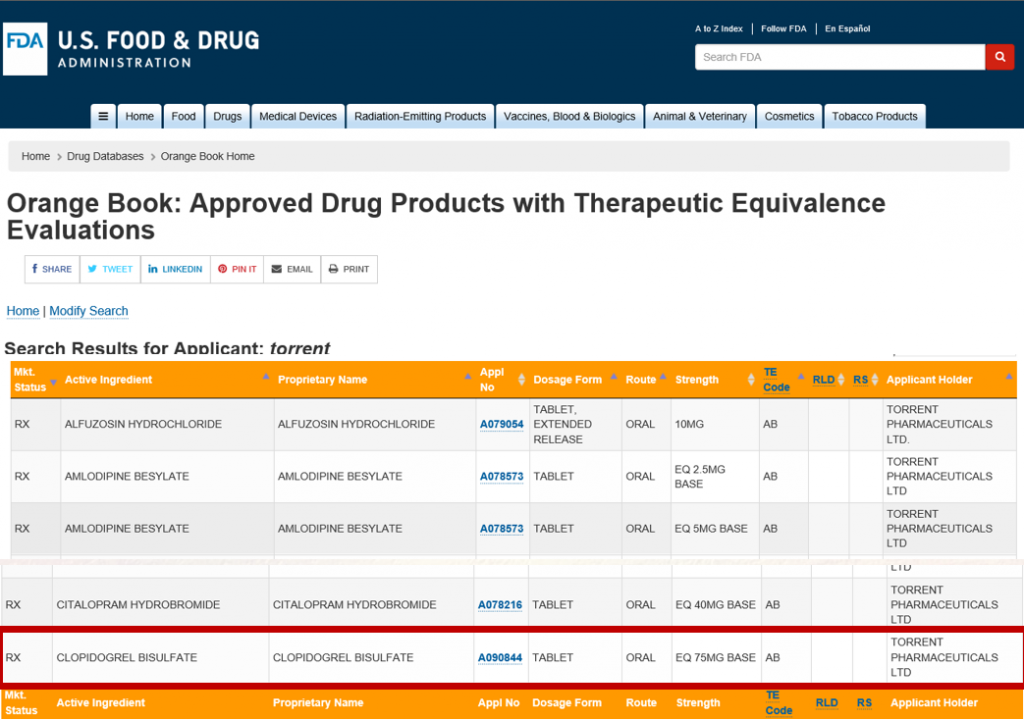
Task: Select TABLET, EXTENDED RELEASE dosage cell
Action: (575, 424)
